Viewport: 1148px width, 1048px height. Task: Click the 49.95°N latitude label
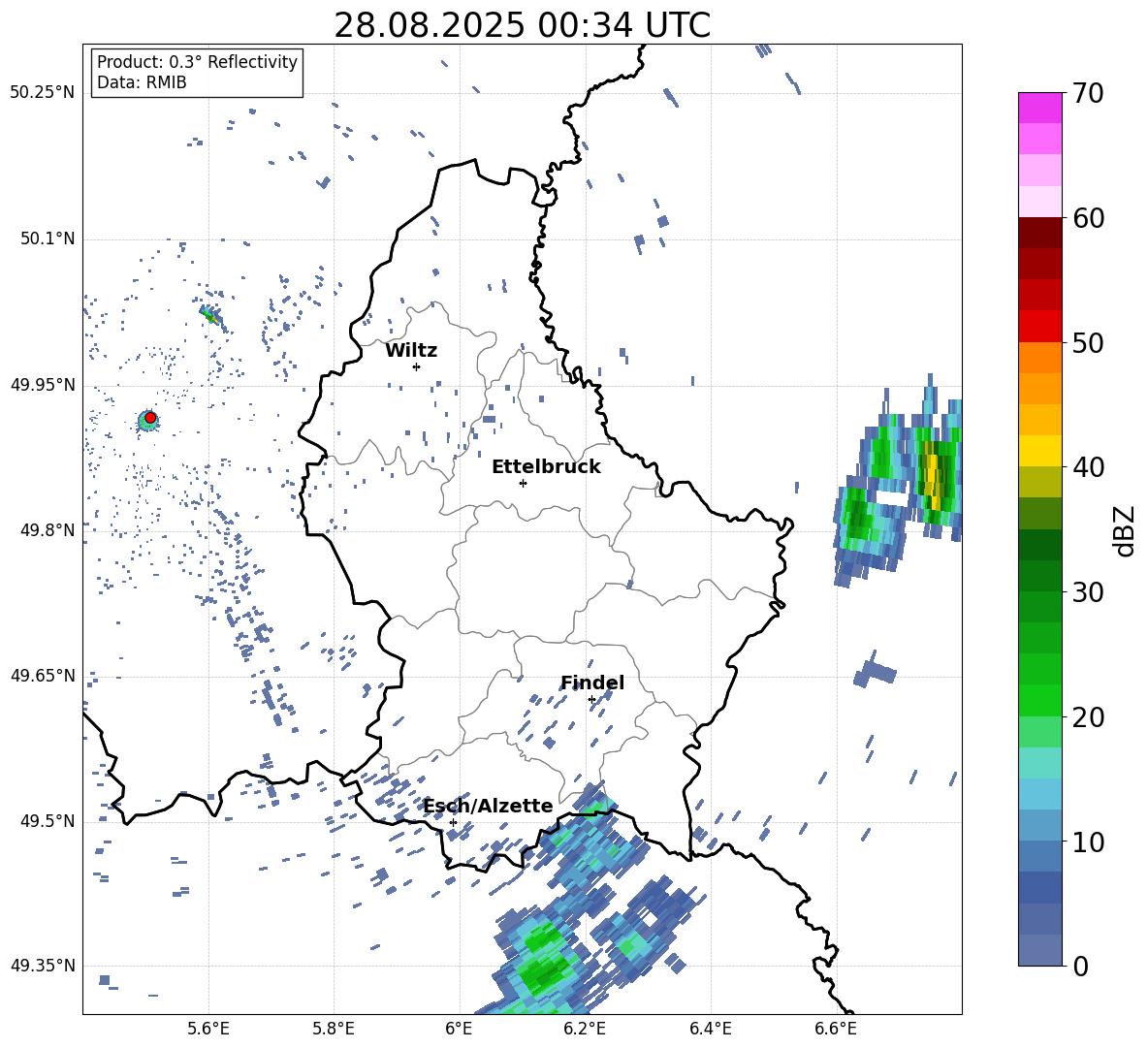(42, 385)
